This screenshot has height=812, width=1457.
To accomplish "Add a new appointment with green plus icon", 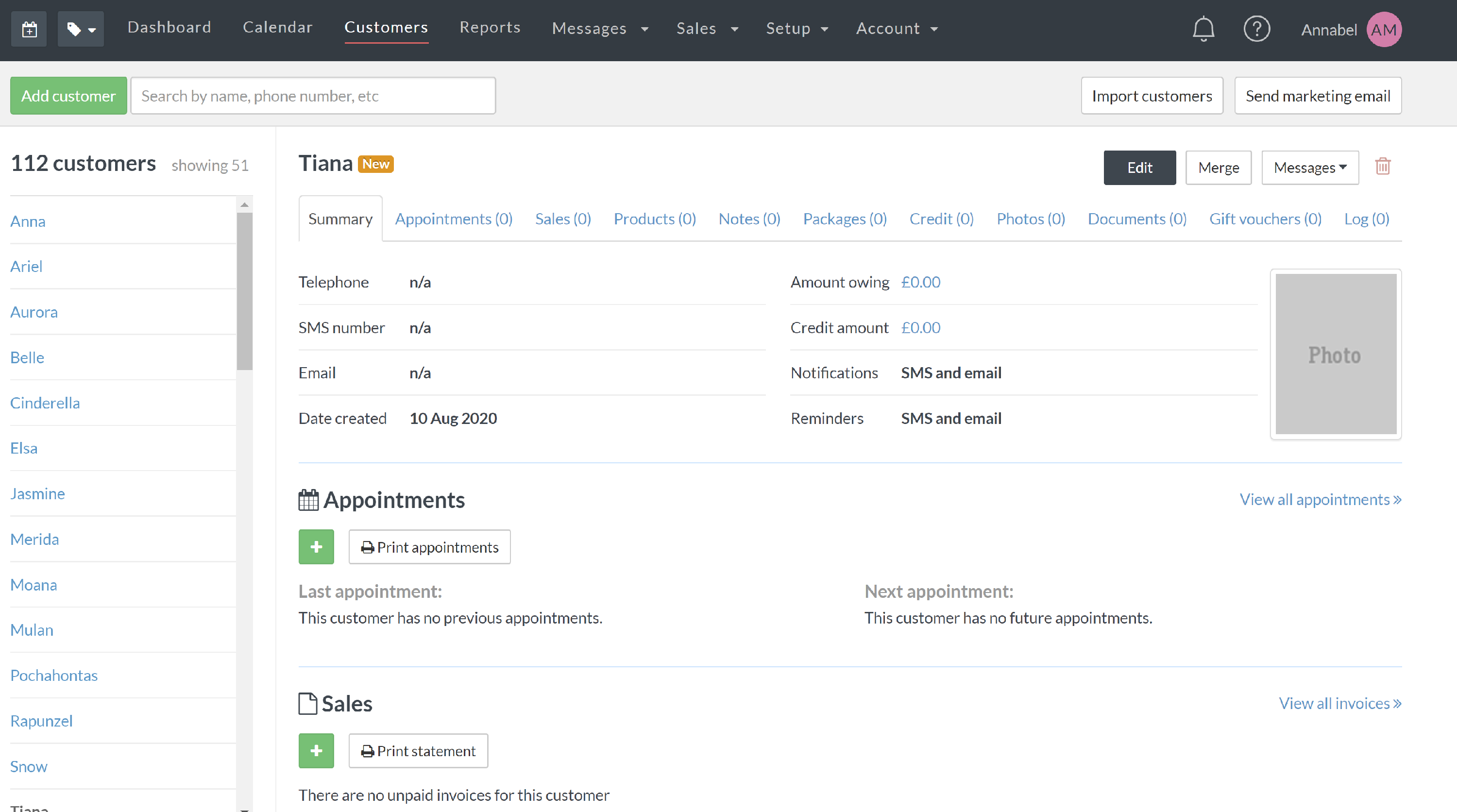I will coord(316,546).
